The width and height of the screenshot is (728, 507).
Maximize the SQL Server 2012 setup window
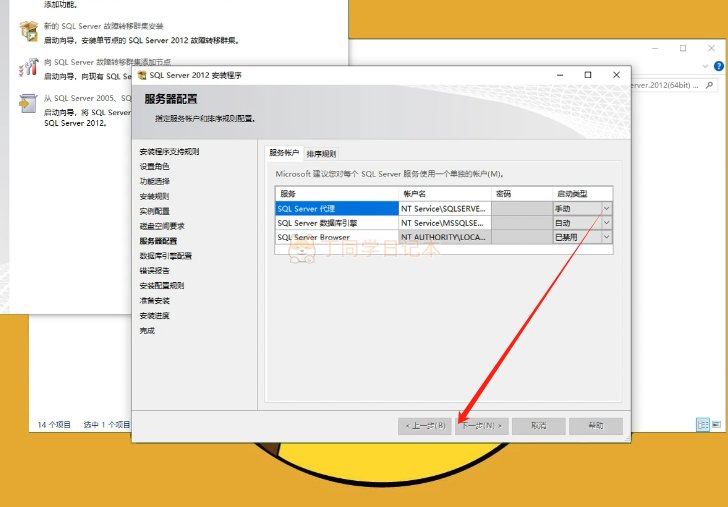[588, 75]
